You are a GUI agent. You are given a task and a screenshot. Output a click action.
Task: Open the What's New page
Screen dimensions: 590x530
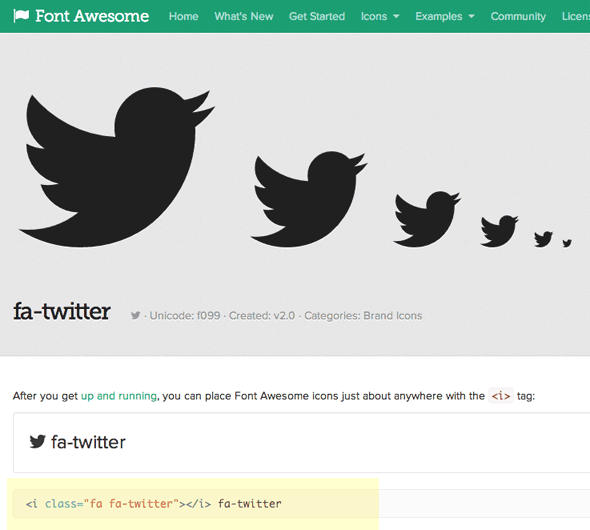tap(244, 16)
